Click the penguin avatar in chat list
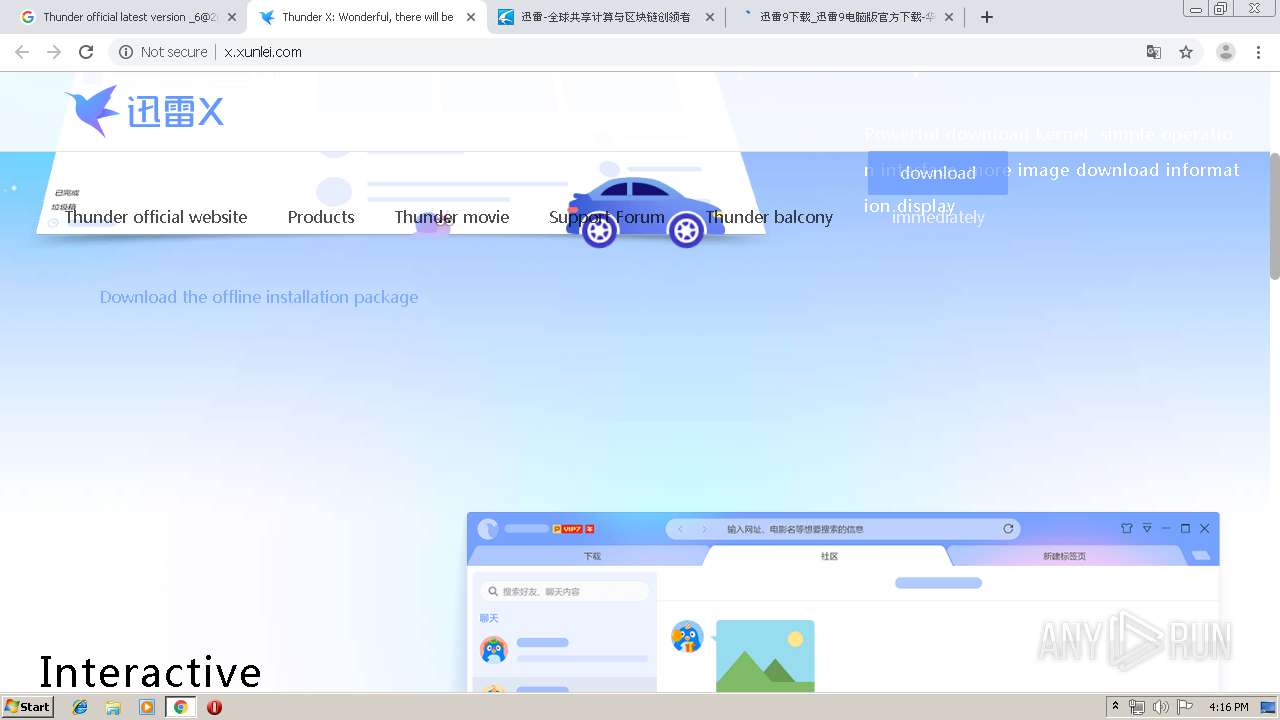The height and width of the screenshot is (720, 1280). pos(494,650)
